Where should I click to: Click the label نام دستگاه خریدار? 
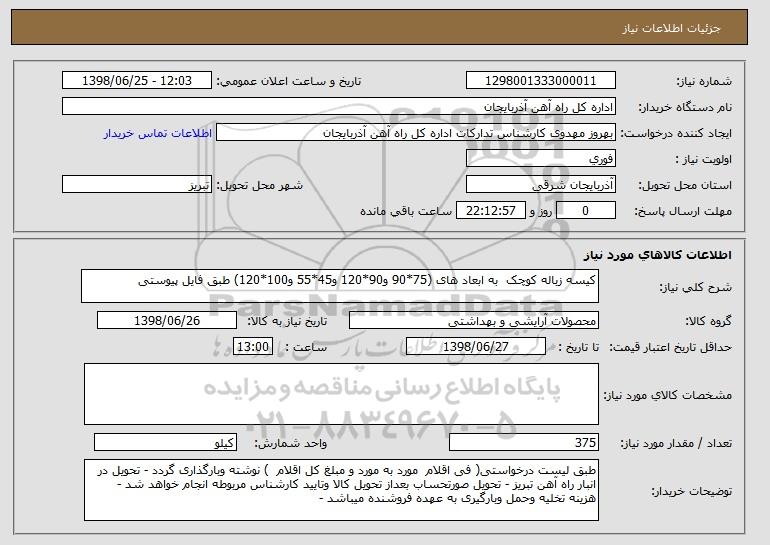pyautogui.click(x=685, y=108)
